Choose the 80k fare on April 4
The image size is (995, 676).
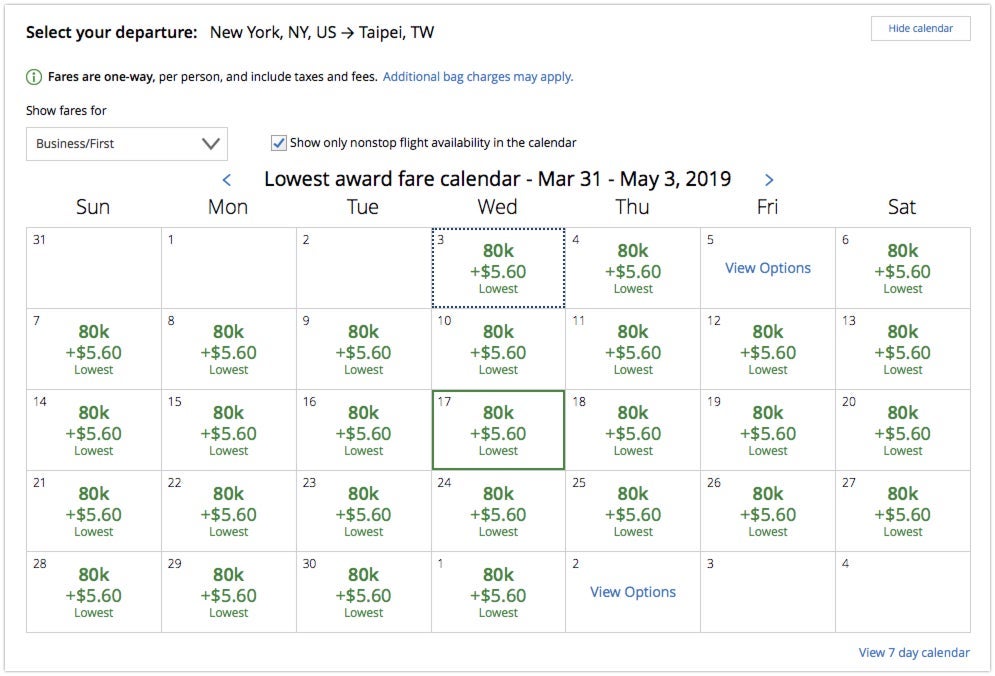(x=633, y=268)
